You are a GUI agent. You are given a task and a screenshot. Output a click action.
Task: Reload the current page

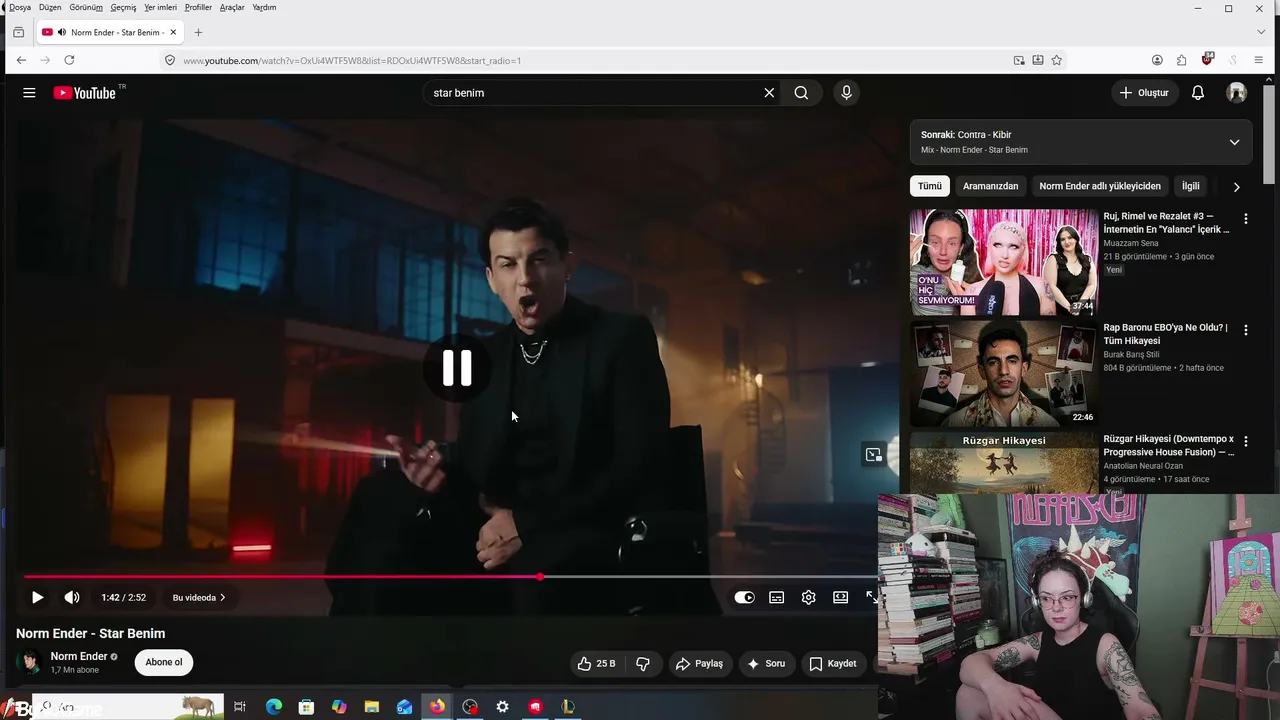pyautogui.click(x=69, y=60)
